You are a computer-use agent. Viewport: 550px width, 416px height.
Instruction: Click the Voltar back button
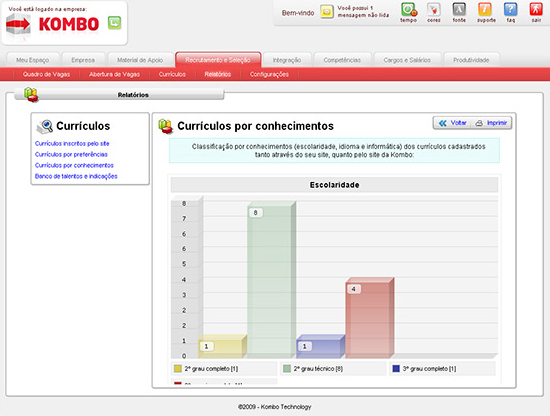(x=453, y=123)
